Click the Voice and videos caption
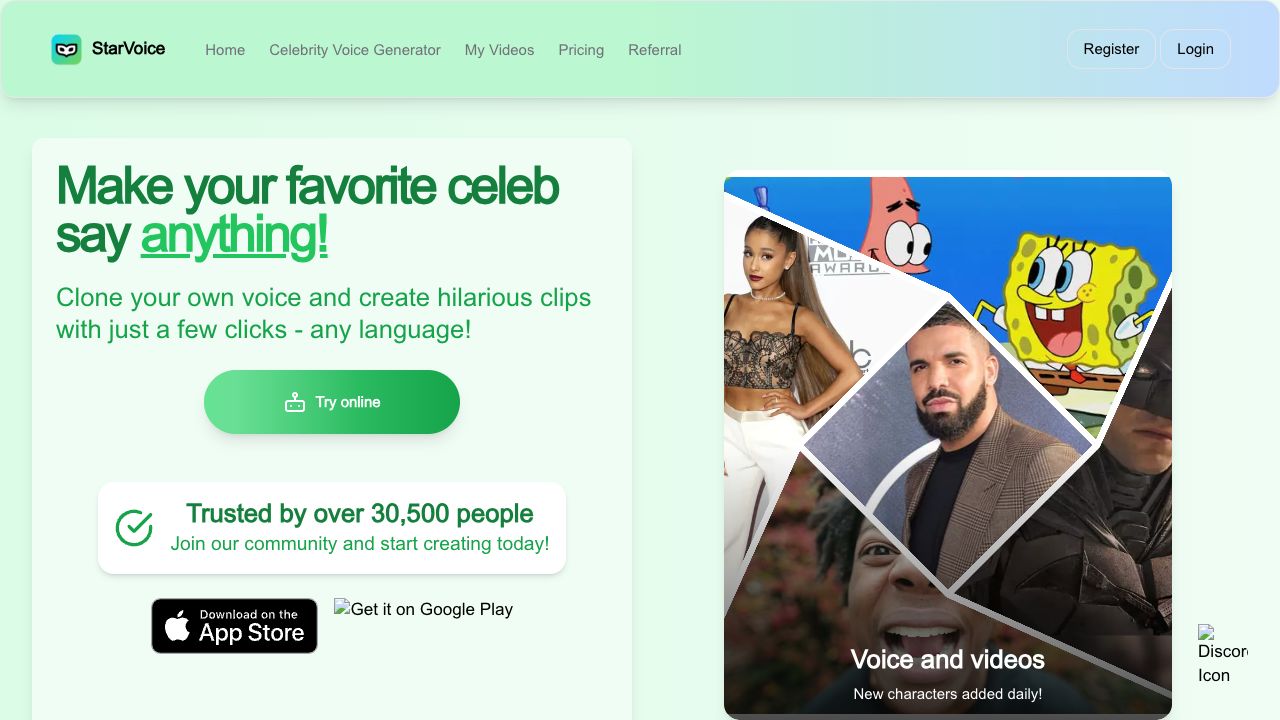Viewport: 1280px width, 720px height. [x=948, y=659]
